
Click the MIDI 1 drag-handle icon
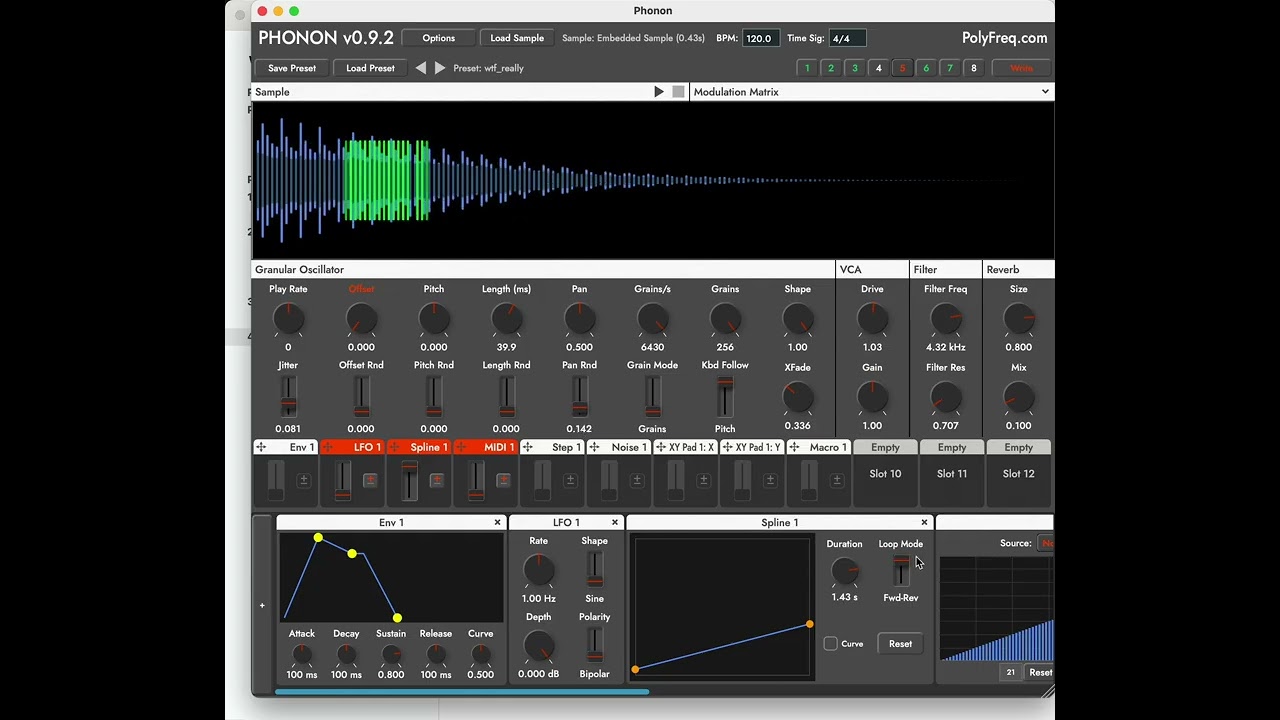(461, 447)
